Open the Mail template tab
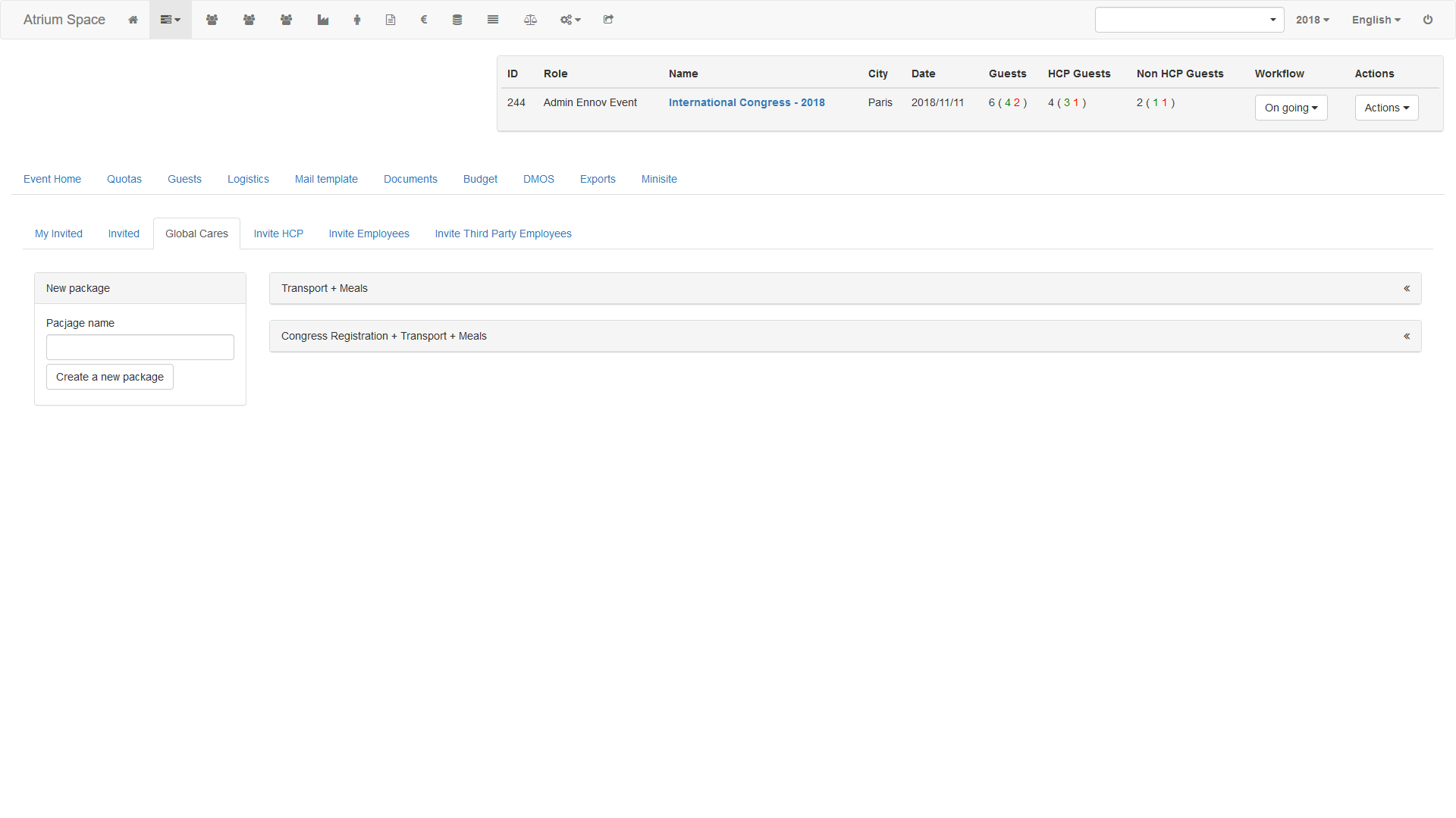The height and width of the screenshot is (818, 1456). click(326, 179)
